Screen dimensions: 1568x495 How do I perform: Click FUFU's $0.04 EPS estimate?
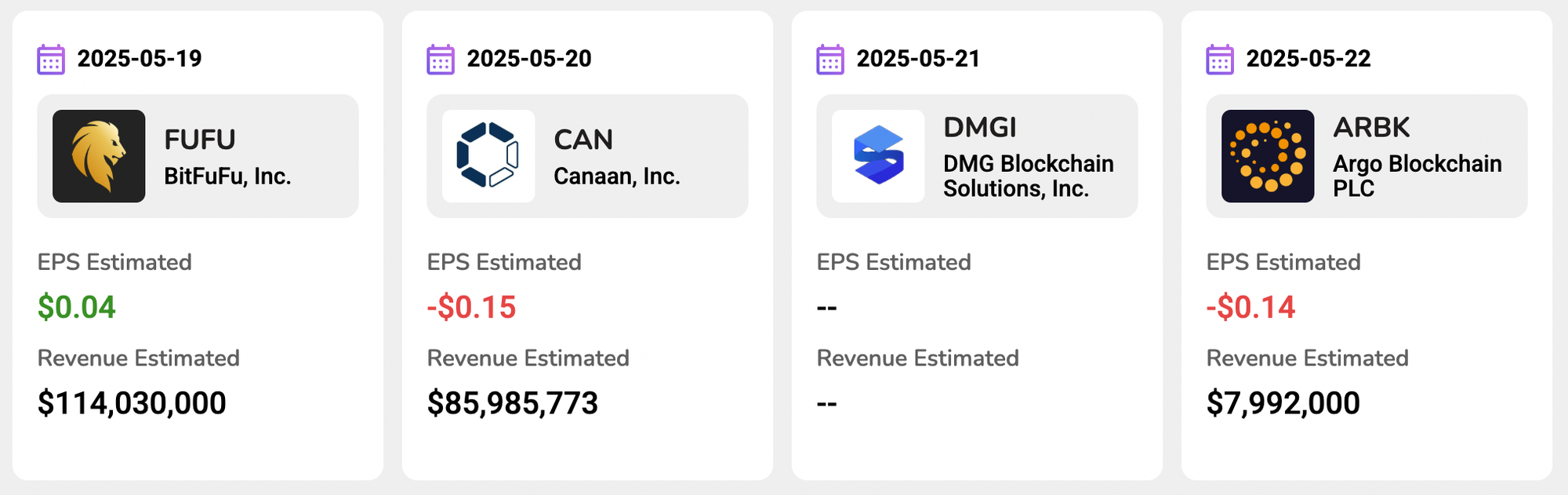(x=77, y=307)
